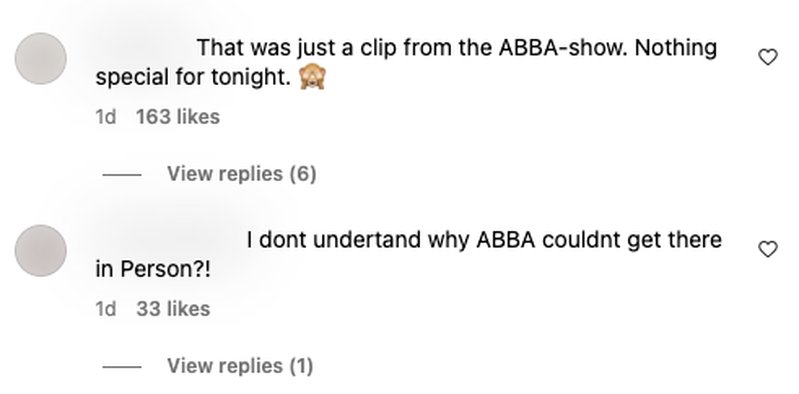Open profile picture of ABBA-show clip commenter

[41, 59]
